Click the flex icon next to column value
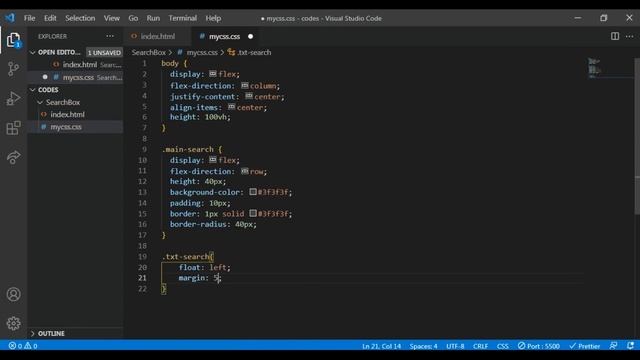640x360 pixels. [244, 86]
